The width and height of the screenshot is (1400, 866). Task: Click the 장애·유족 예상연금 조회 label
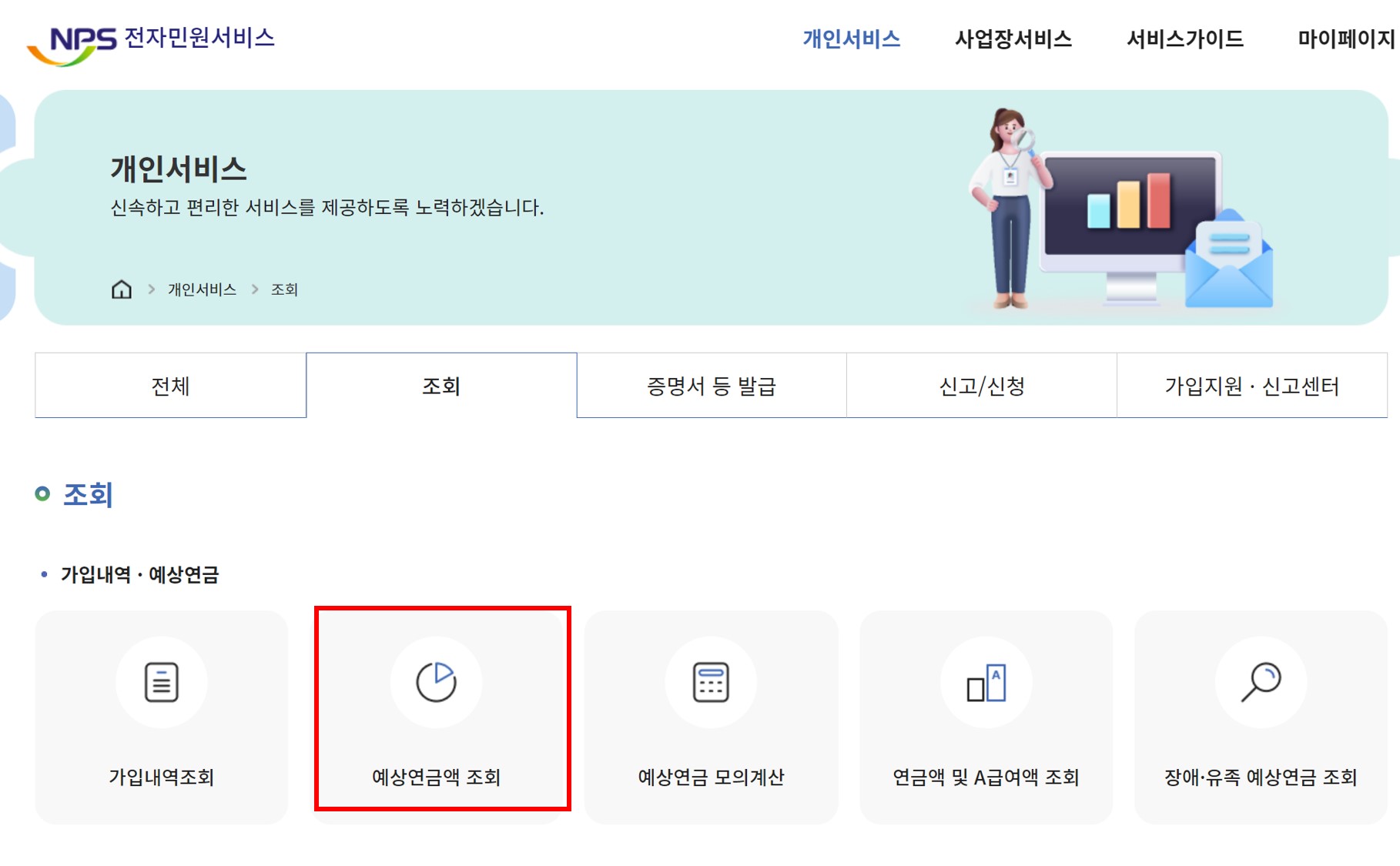pyautogui.click(x=1261, y=777)
